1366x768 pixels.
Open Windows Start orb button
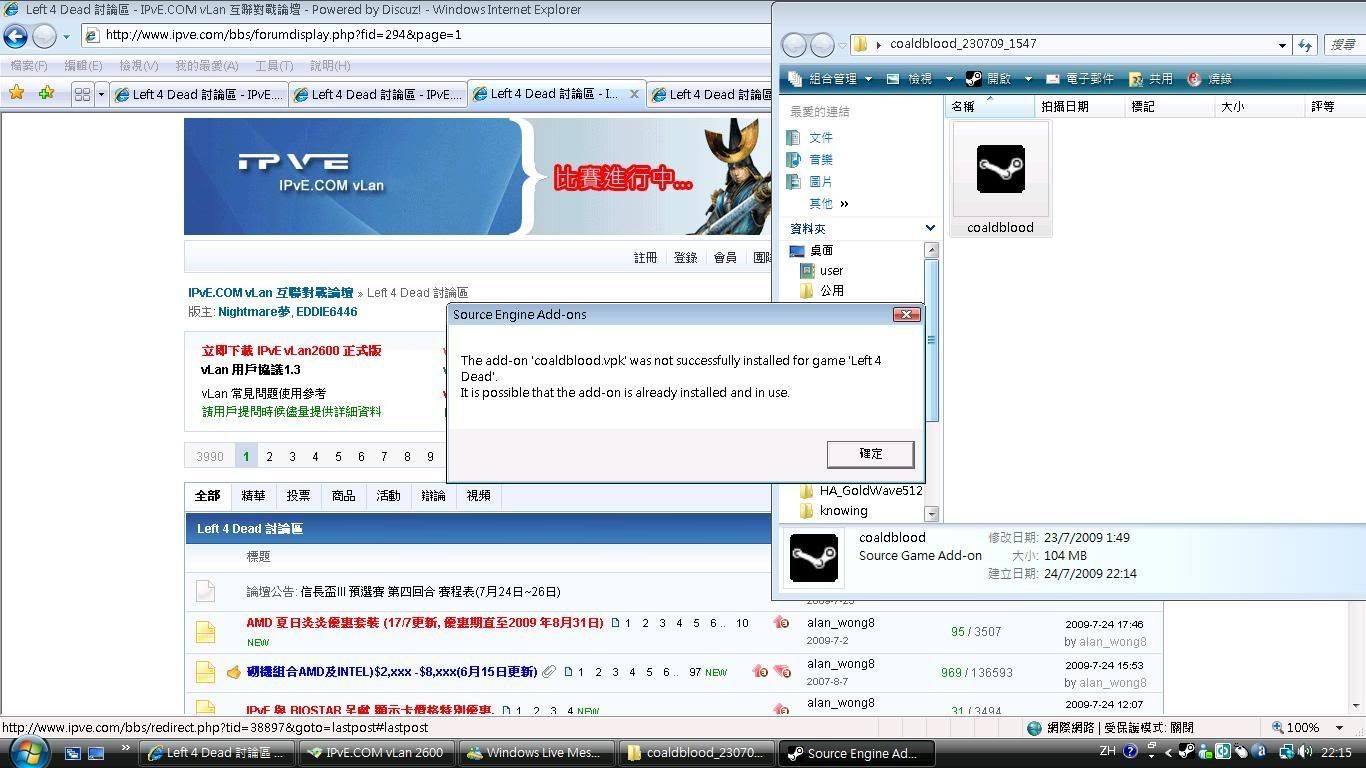[22, 751]
